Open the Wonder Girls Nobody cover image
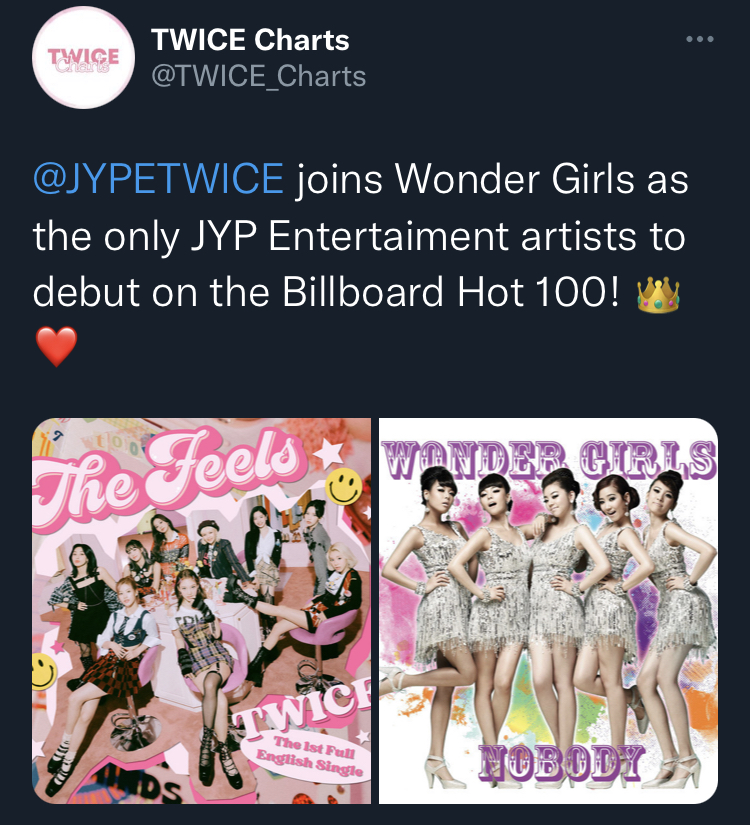The width and height of the screenshot is (750, 825). pyautogui.click(x=548, y=611)
